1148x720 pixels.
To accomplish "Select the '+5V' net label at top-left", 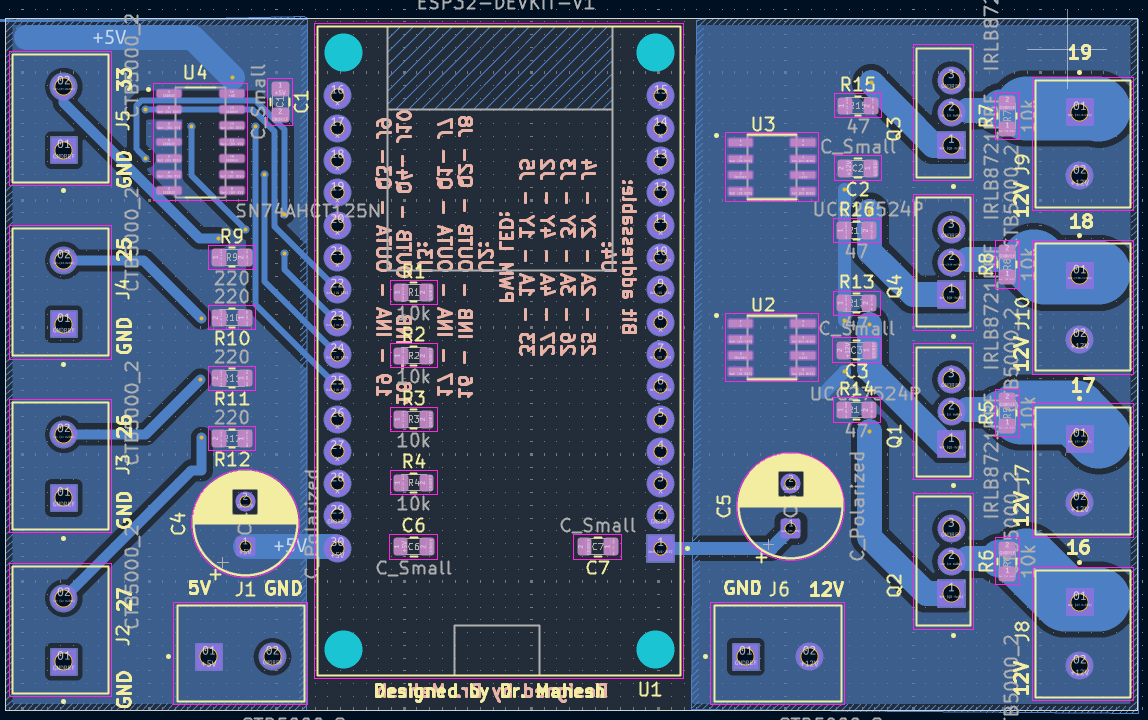I will tap(110, 37).
